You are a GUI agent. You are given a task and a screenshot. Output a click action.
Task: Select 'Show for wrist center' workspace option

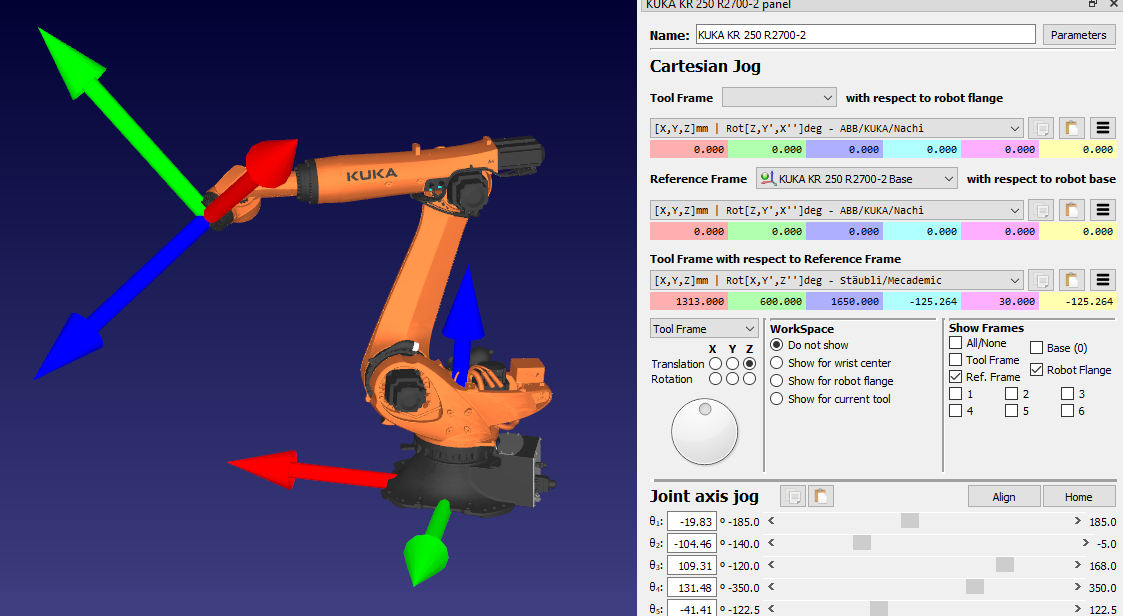777,363
